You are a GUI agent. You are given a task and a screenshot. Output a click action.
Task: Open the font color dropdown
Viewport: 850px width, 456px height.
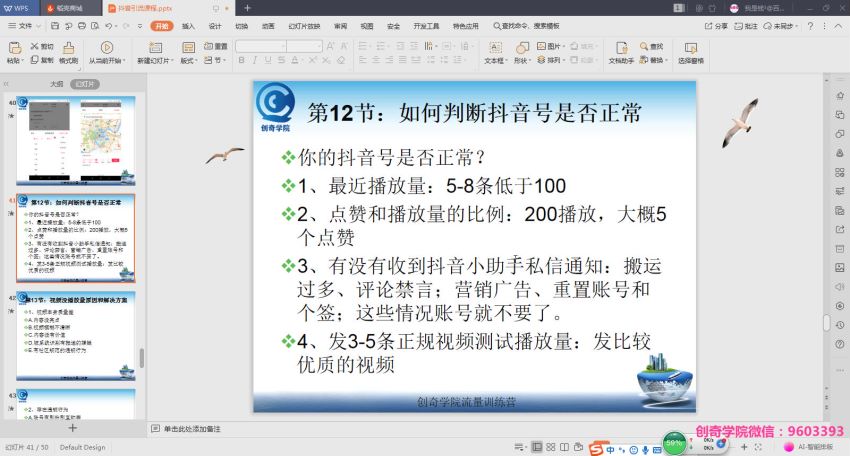(x=301, y=60)
